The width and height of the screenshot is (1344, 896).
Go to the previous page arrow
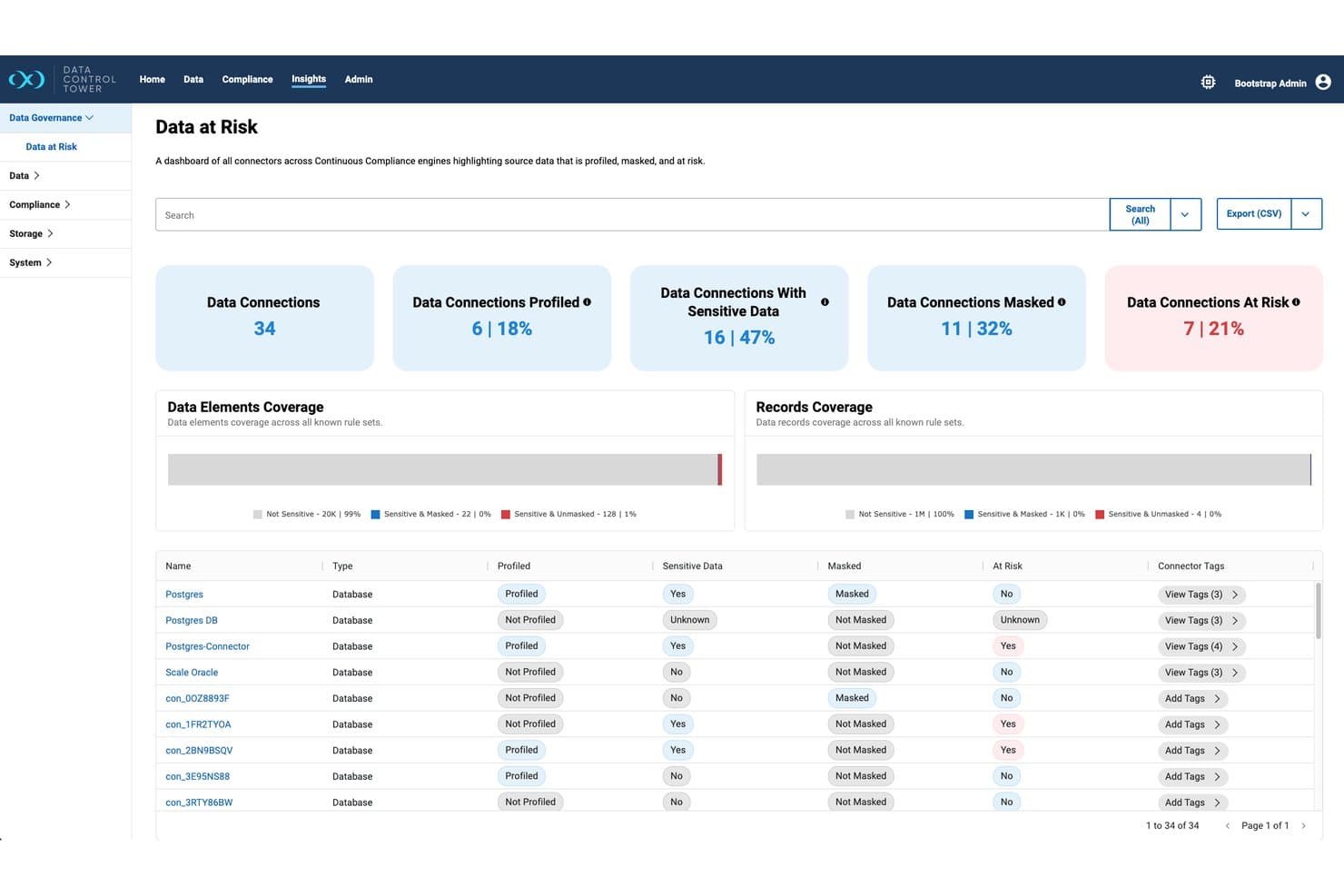pyautogui.click(x=1228, y=826)
